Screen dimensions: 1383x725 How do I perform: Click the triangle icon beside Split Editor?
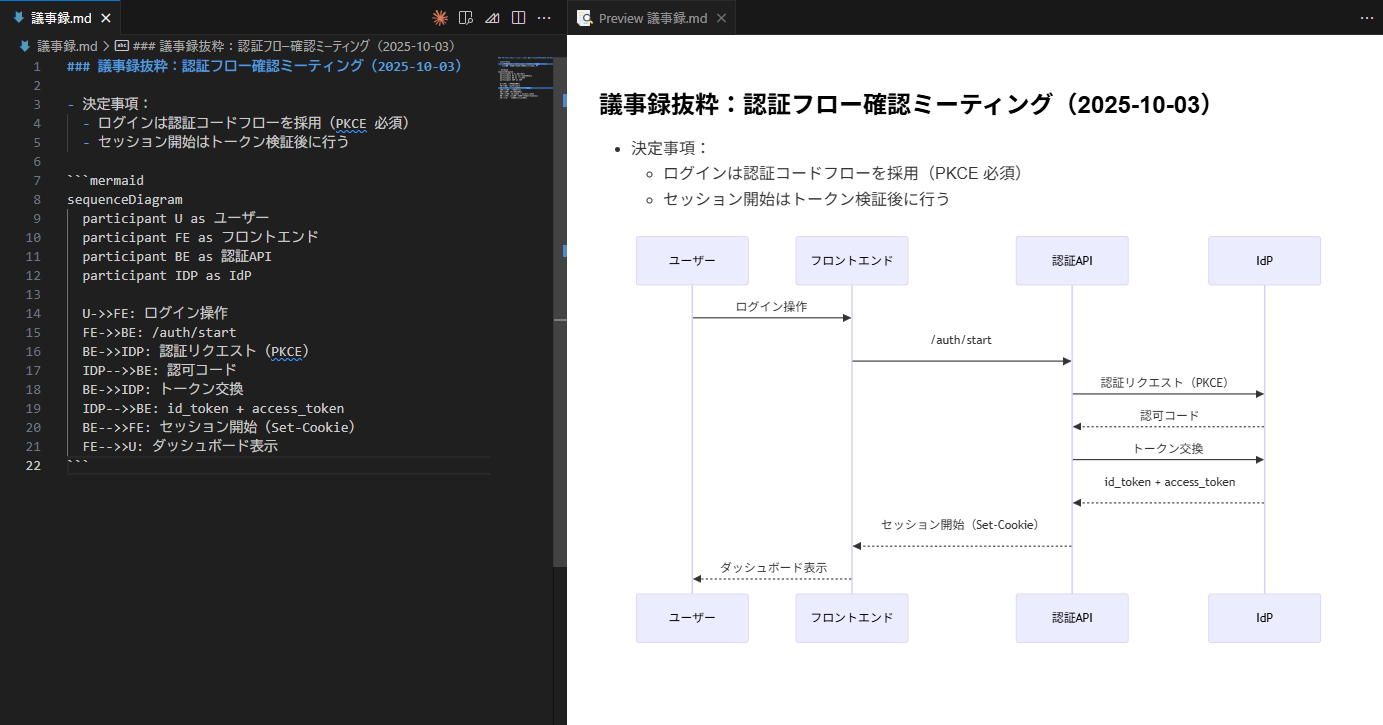coord(492,17)
